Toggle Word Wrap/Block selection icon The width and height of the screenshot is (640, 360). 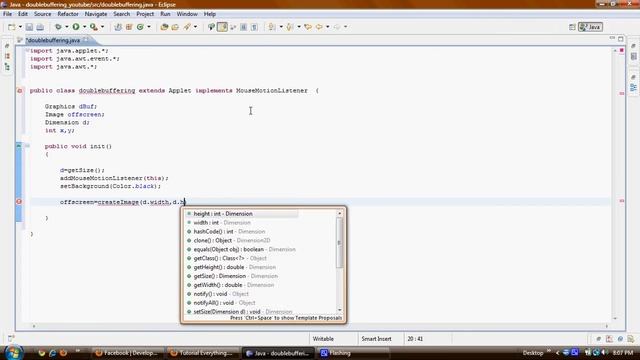(243, 27)
